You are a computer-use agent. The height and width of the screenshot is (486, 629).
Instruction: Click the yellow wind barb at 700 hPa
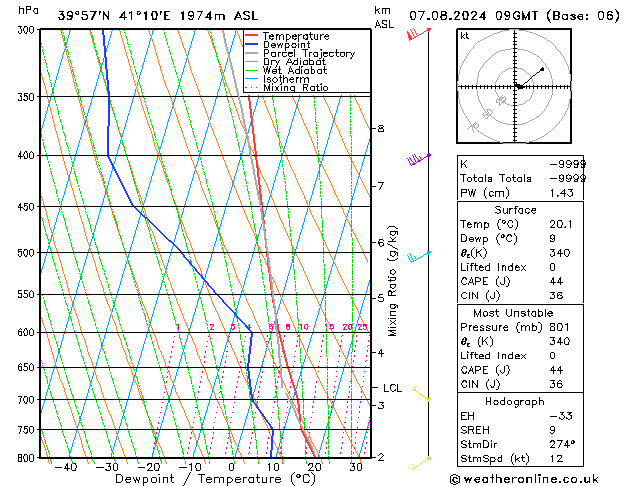click(x=422, y=393)
